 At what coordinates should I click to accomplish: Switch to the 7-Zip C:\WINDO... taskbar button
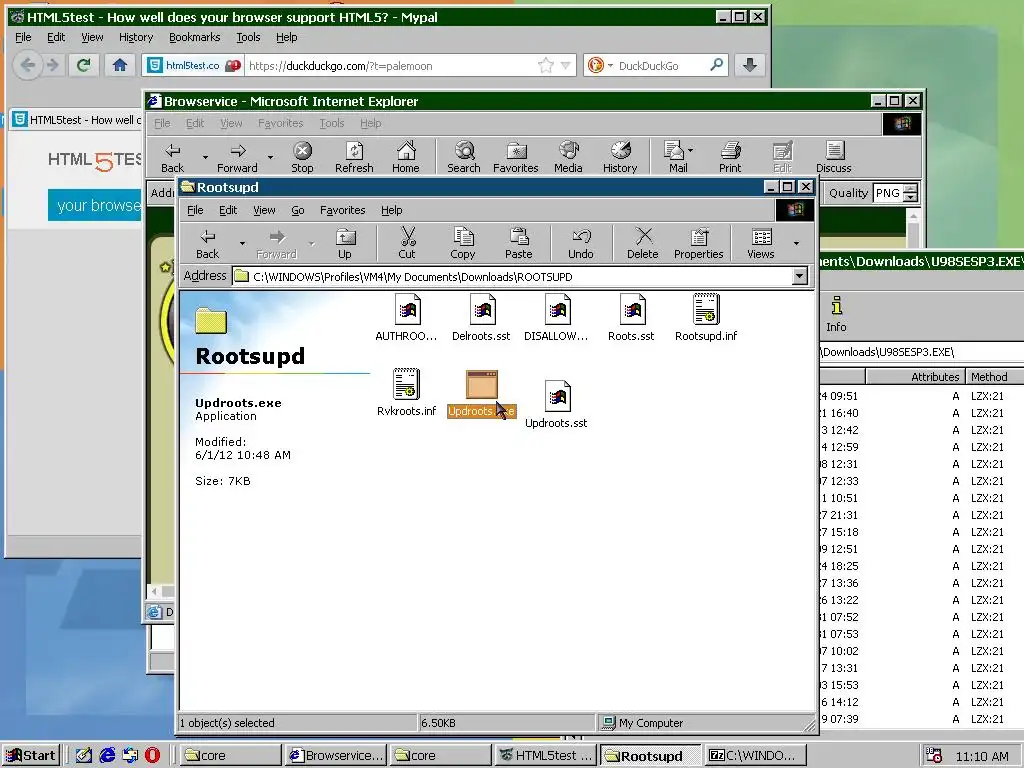coord(755,756)
